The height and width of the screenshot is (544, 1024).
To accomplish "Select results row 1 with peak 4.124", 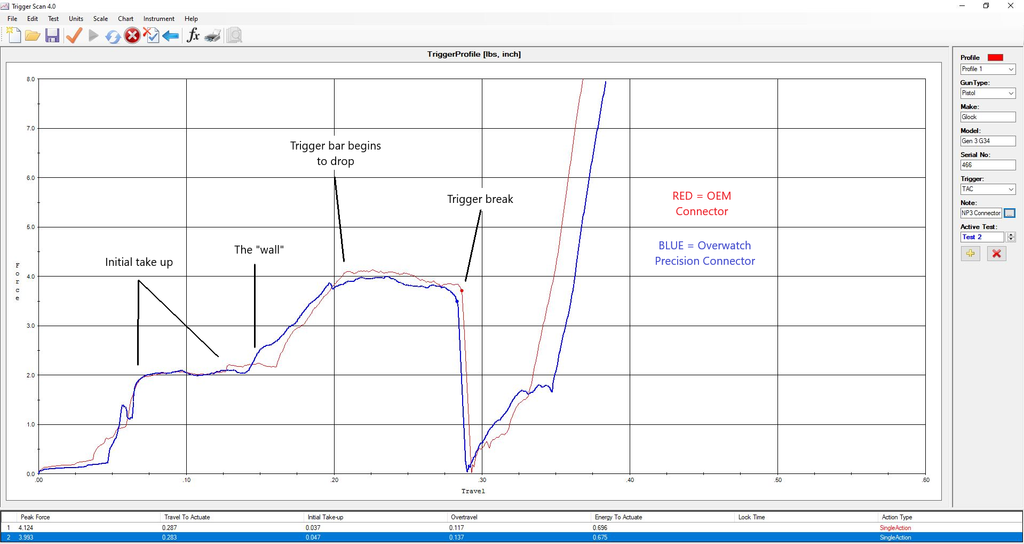I will click(512, 527).
